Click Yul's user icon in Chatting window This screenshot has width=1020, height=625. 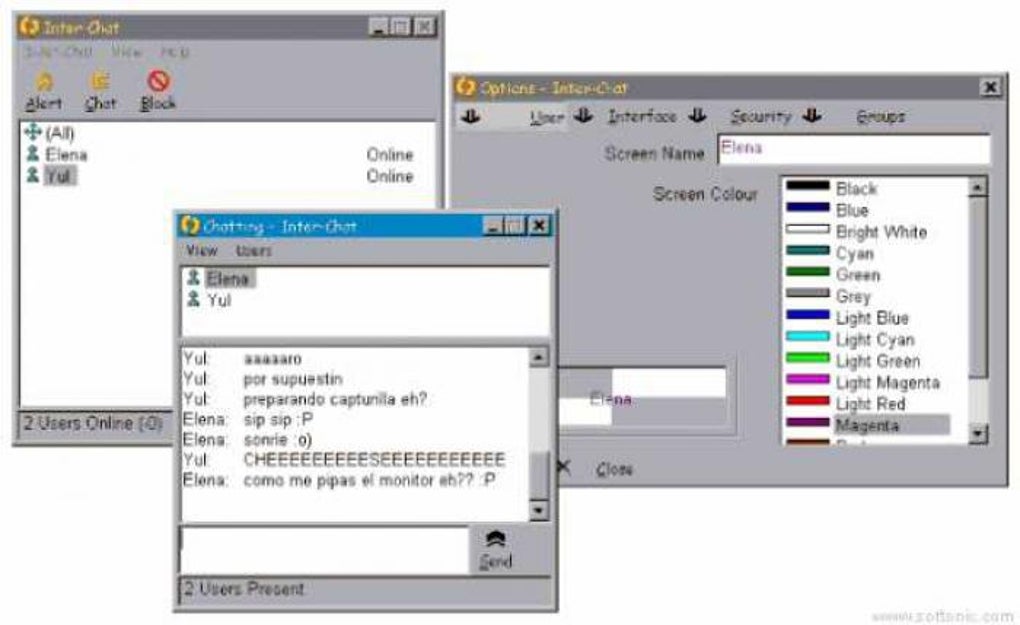tap(193, 299)
